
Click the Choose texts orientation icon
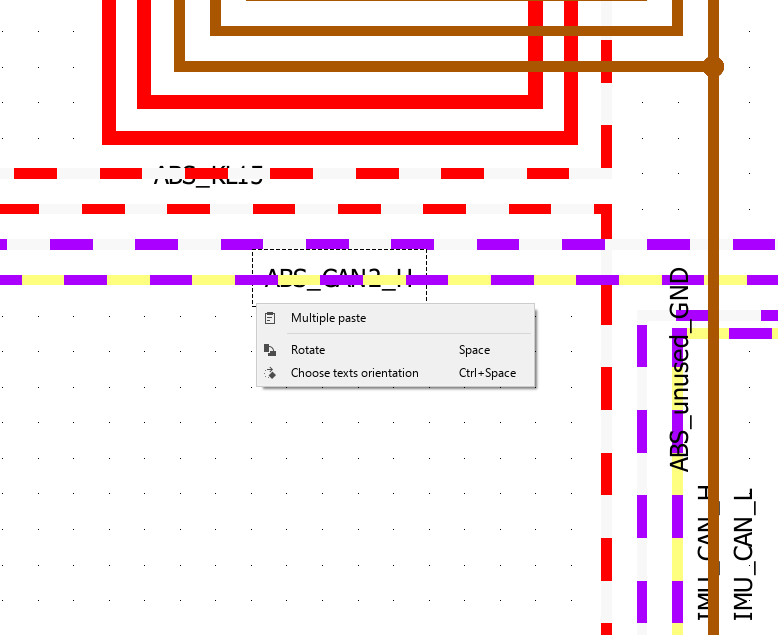pos(270,373)
